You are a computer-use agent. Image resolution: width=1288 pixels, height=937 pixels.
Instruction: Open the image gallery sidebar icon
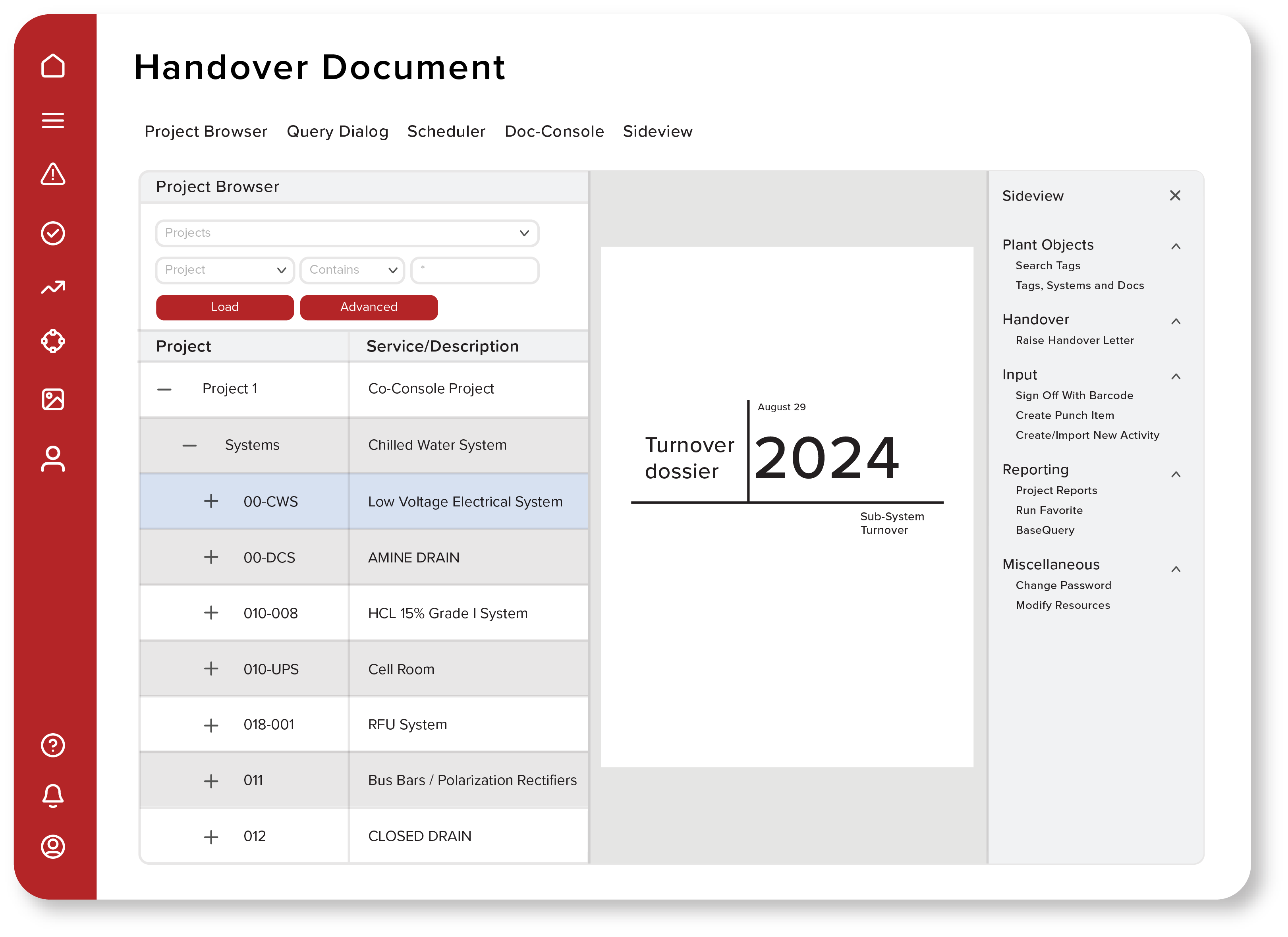[53, 400]
